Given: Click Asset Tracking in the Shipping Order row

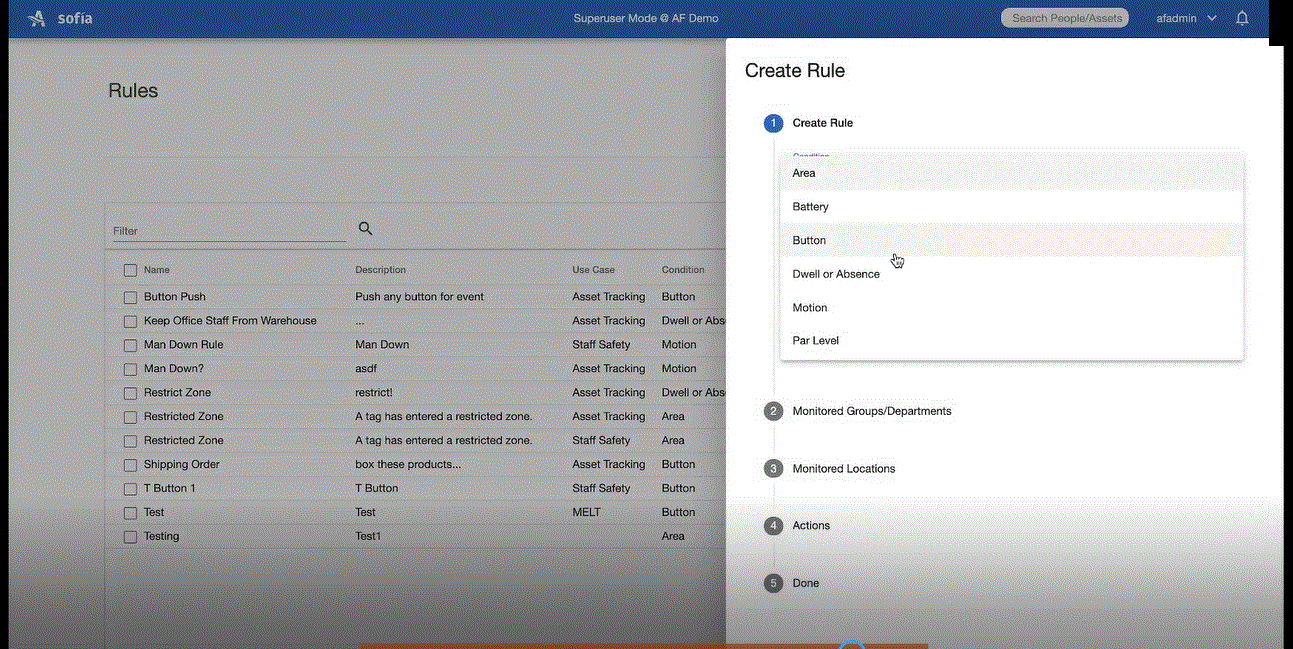Looking at the screenshot, I should tap(608, 465).
